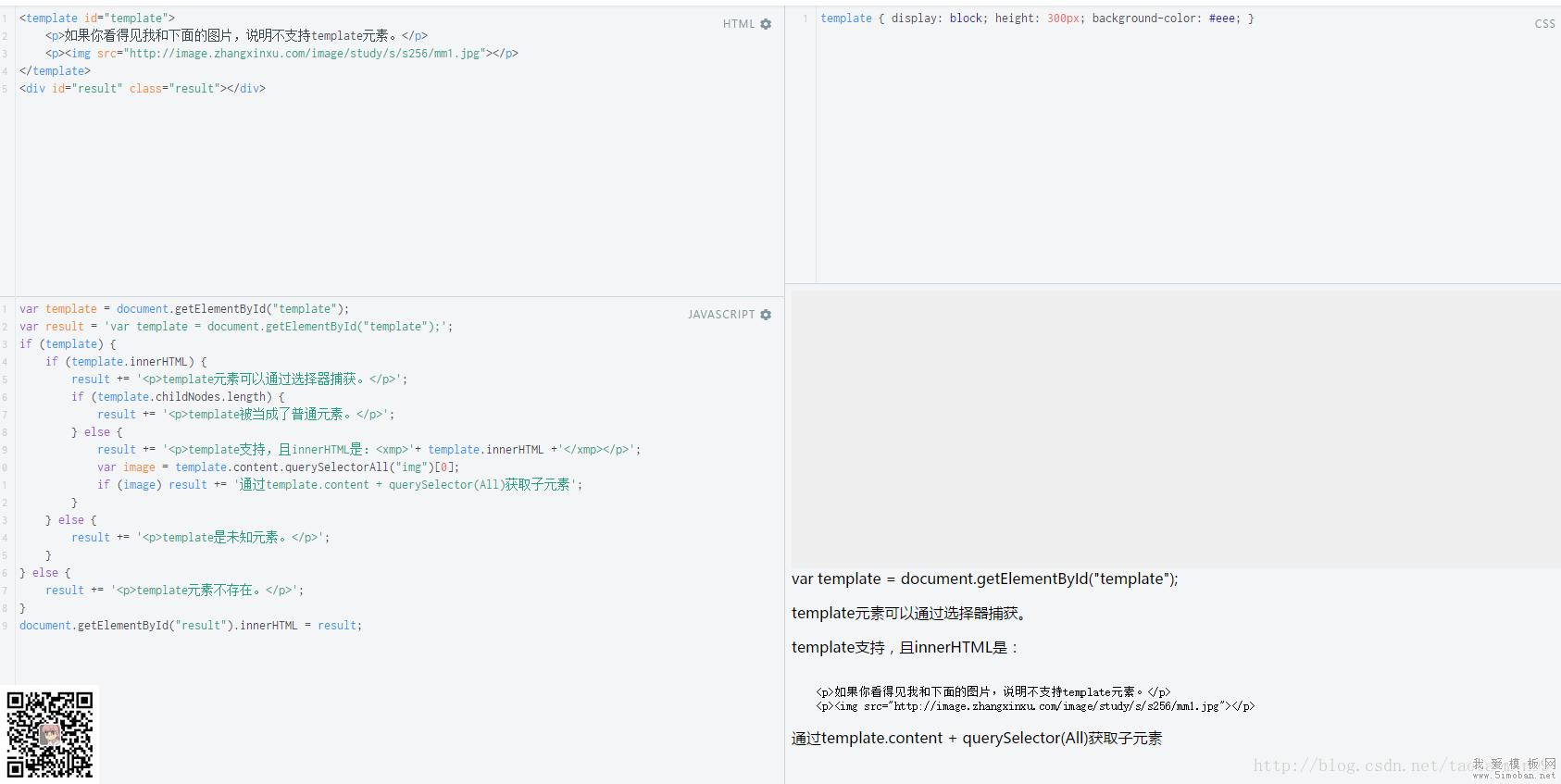Click the img src URL line in HTML
Screen dimensions: 1561x784
coord(281,53)
